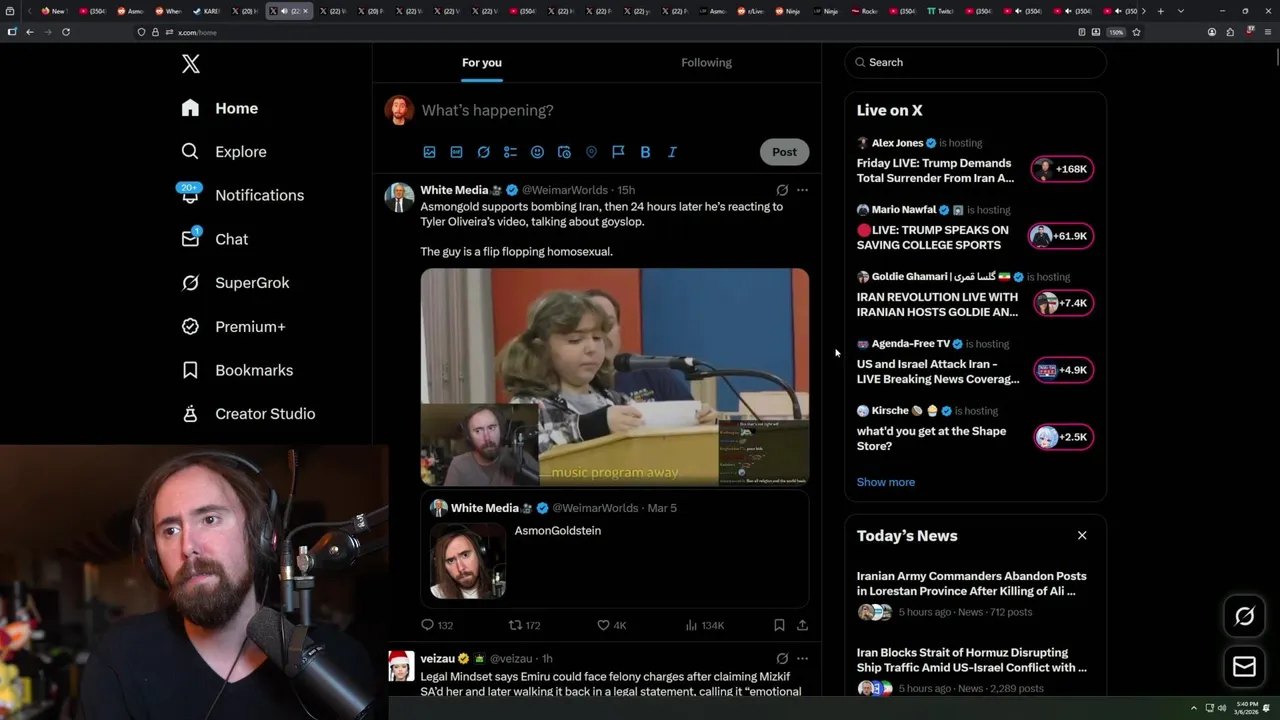Image resolution: width=1280 pixels, height=720 pixels.
Task: Join Mario Nawfal live +61.9K
Action: coord(1060,236)
